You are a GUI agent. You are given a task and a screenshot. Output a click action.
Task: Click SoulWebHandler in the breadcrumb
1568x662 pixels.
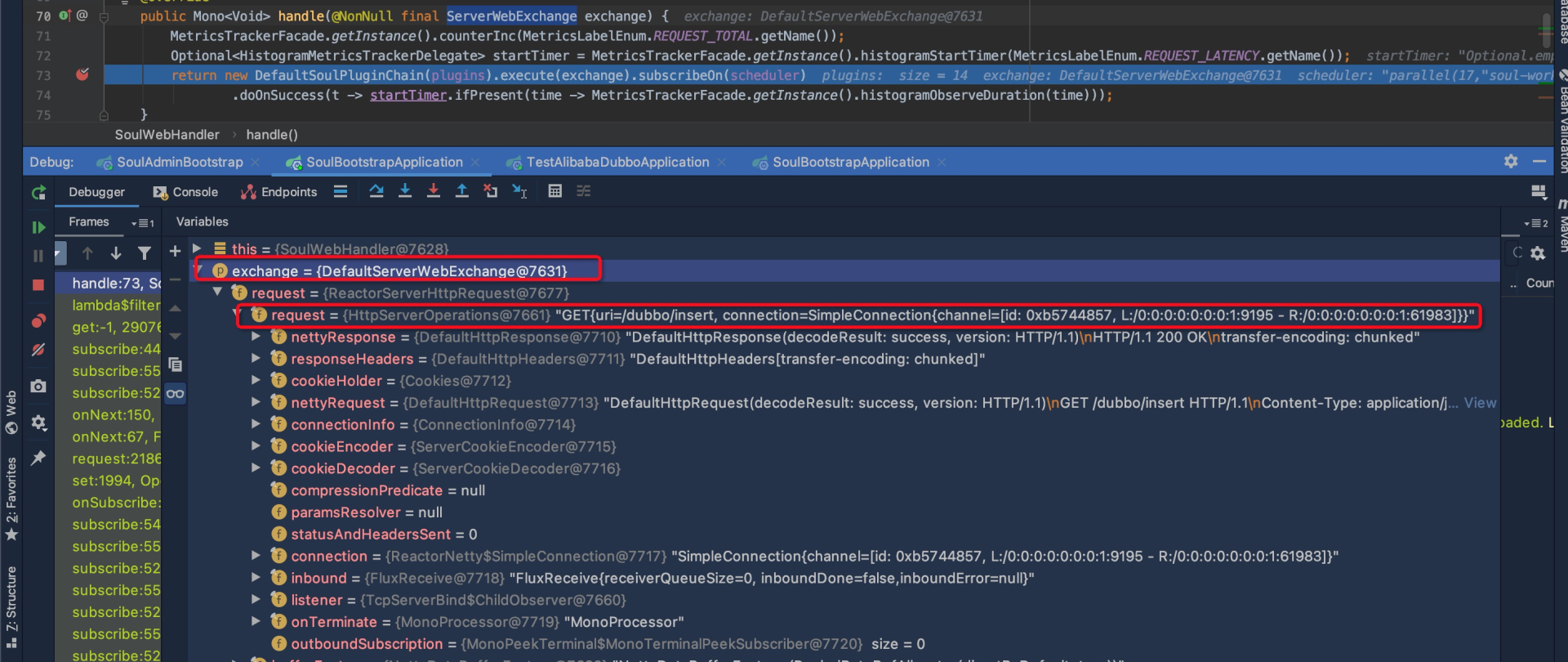[167, 135]
